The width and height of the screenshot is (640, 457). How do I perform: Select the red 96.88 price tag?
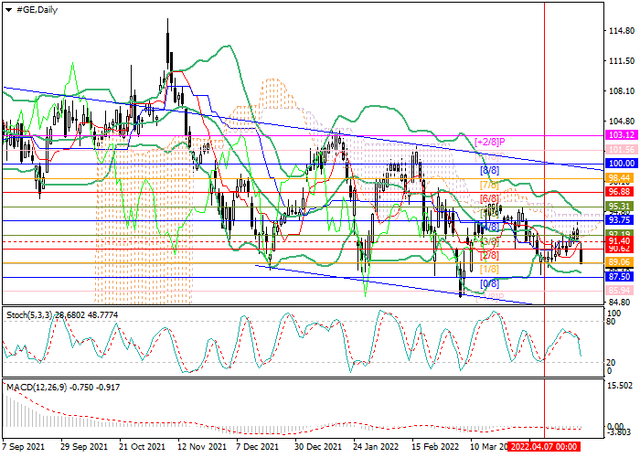(620, 192)
